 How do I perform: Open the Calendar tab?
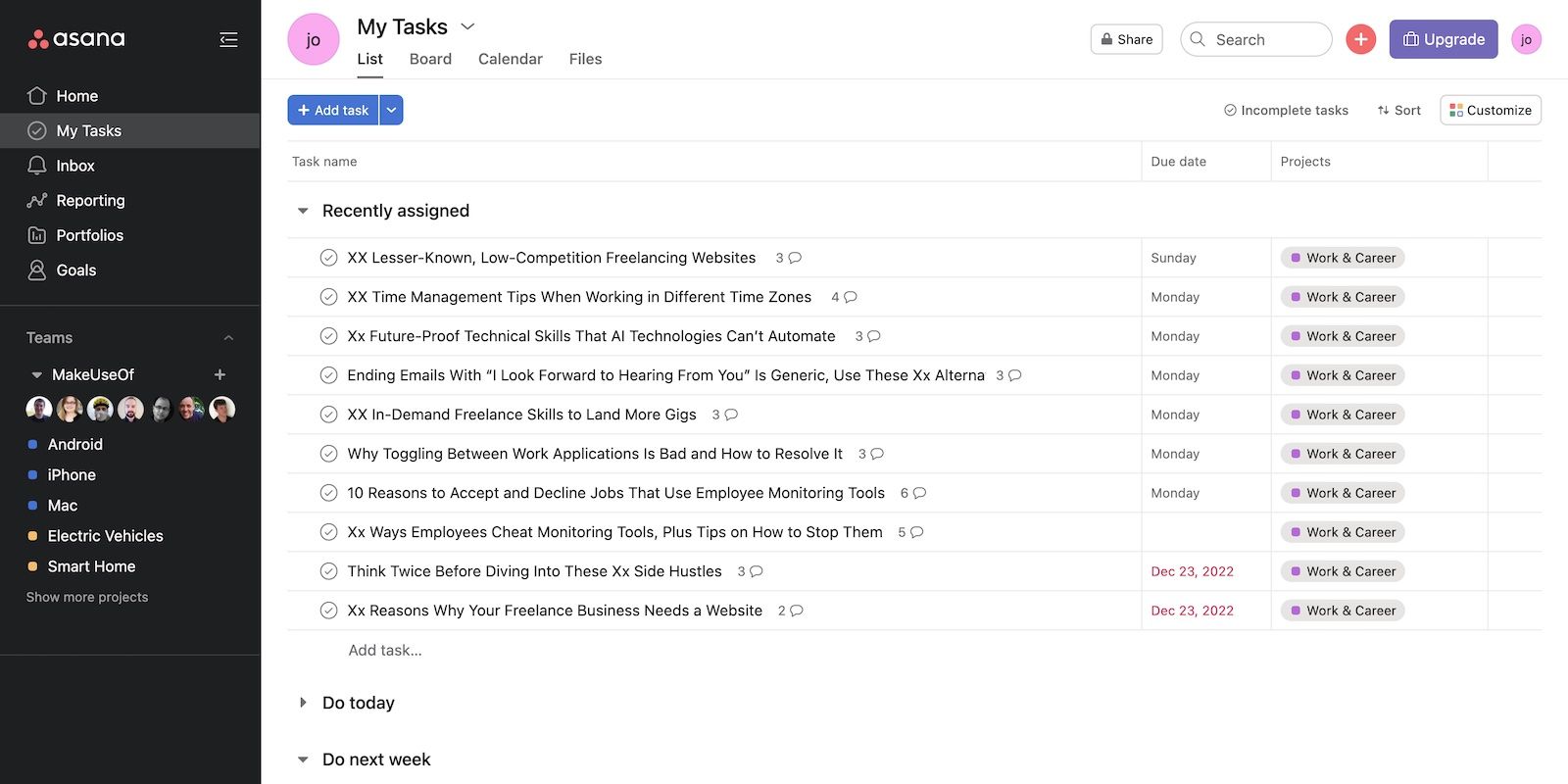click(510, 59)
